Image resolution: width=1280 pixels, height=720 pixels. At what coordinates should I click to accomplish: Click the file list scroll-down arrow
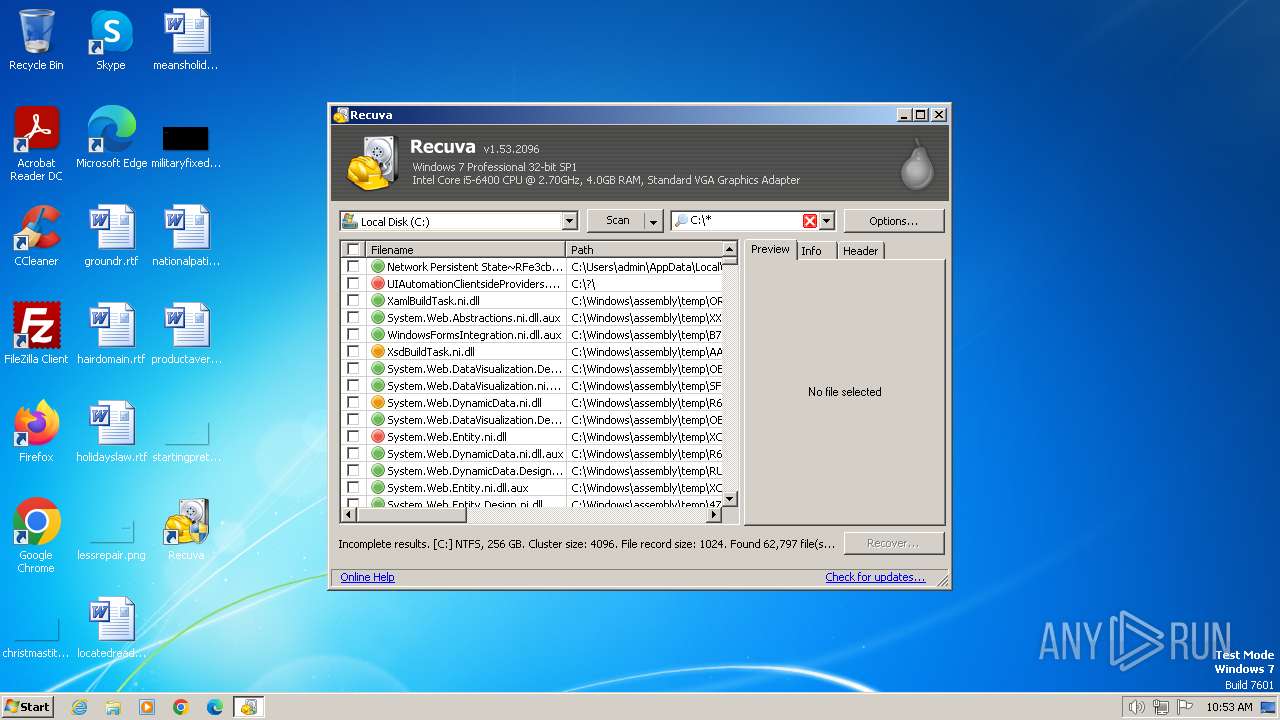(x=730, y=499)
